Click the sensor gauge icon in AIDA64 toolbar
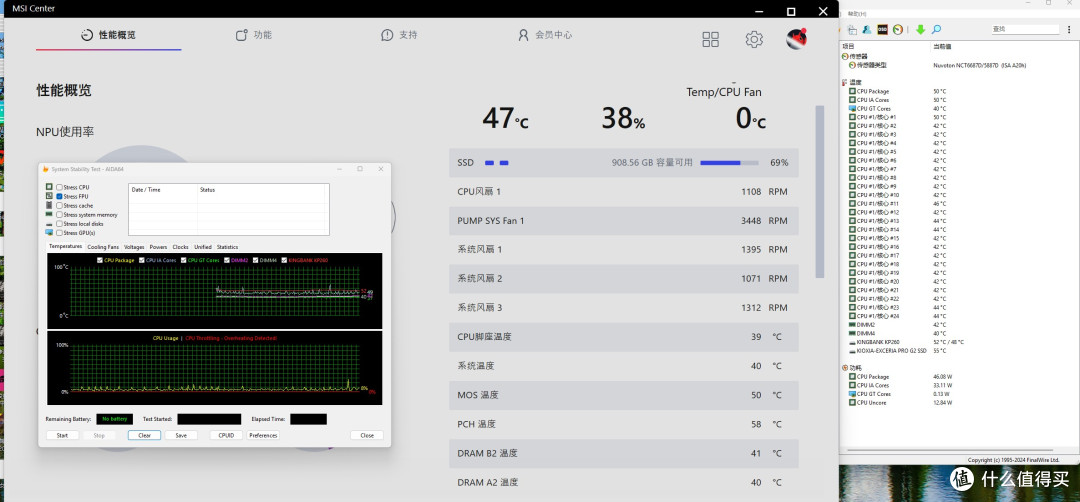This screenshot has width=1080, height=502. 897,30
